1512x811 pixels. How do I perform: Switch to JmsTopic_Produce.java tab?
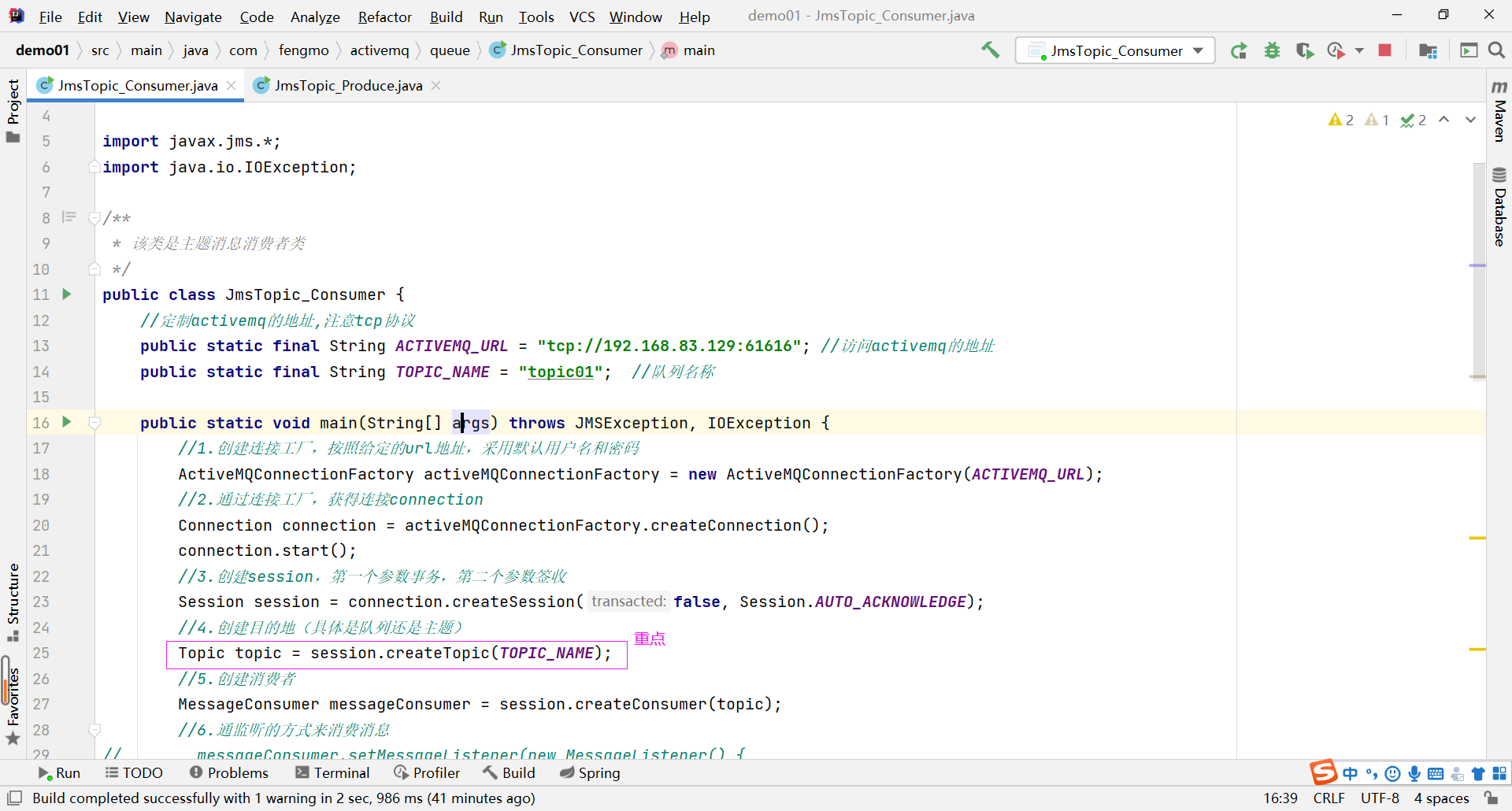348,85
